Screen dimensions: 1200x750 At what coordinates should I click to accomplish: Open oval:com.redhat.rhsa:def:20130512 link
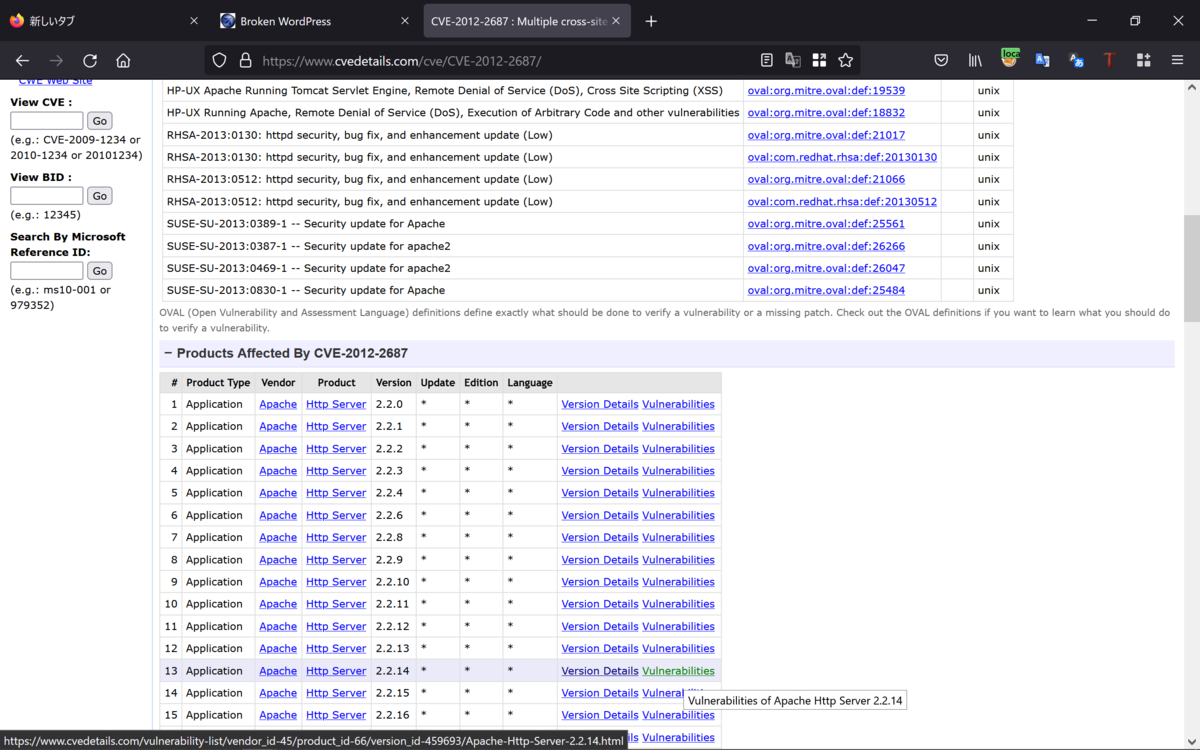point(842,201)
